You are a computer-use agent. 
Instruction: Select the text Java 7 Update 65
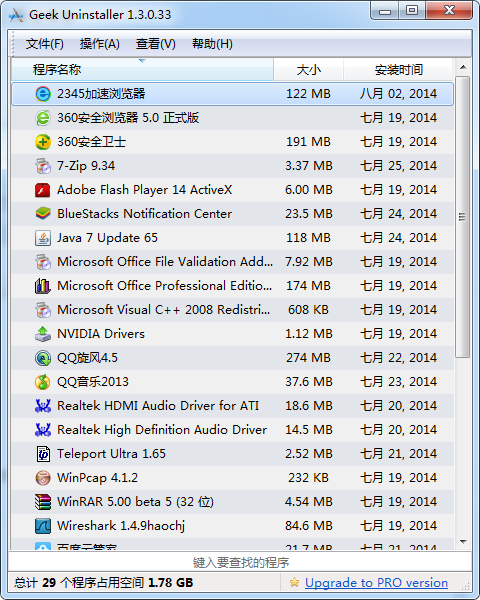(107, 238)
